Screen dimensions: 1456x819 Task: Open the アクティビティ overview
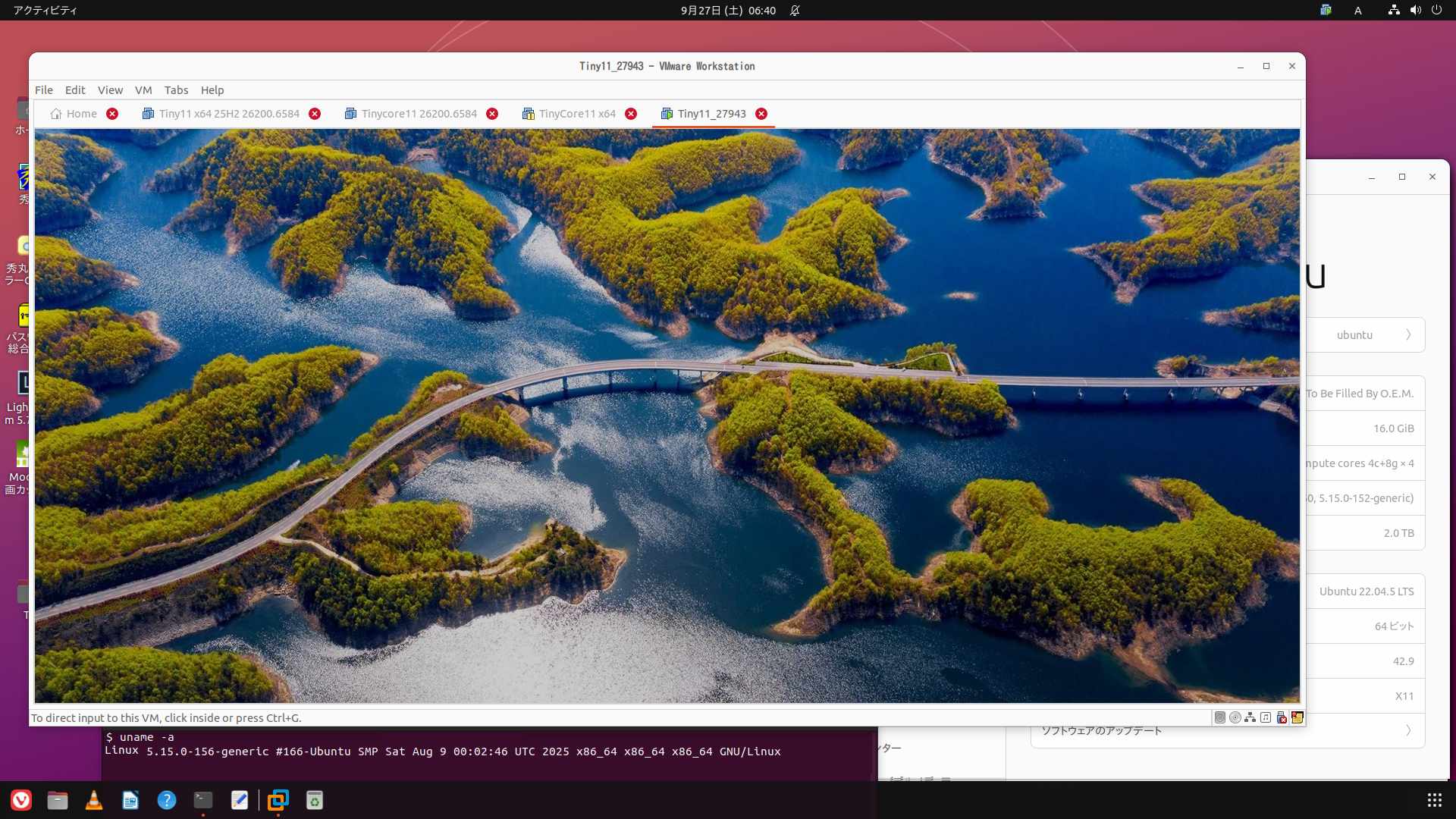click(45, 10)
